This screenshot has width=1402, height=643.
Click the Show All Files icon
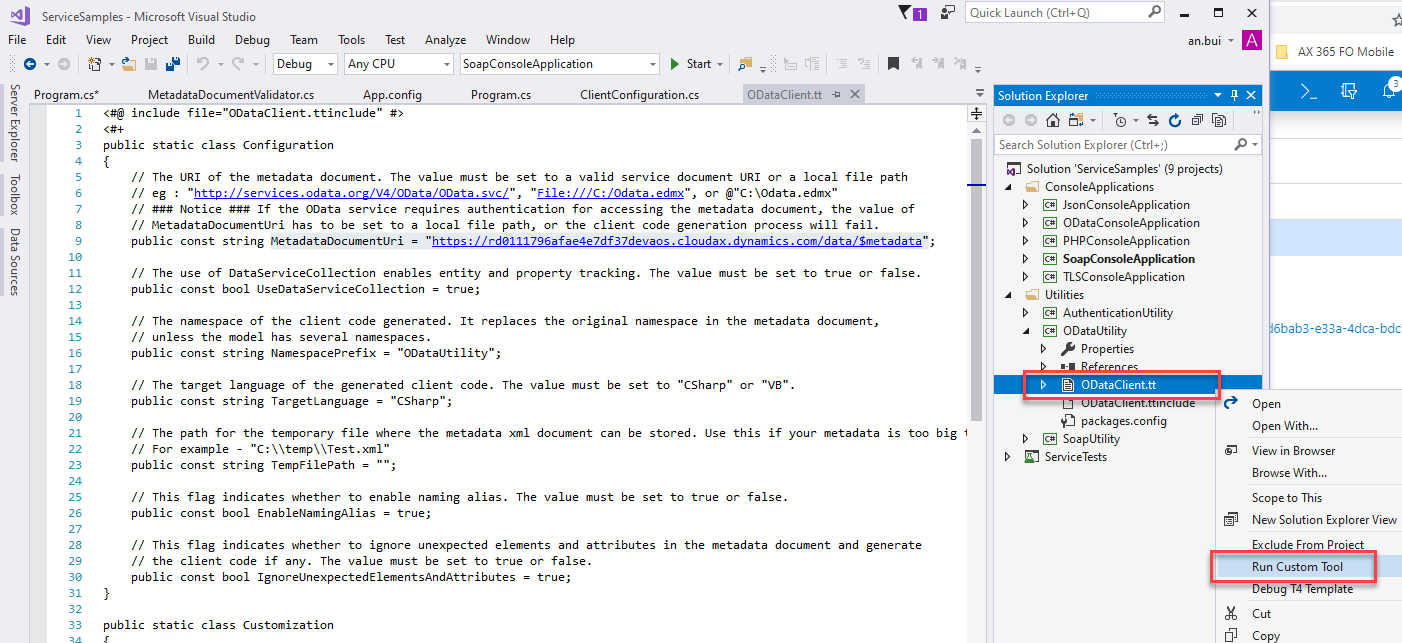1219,120
